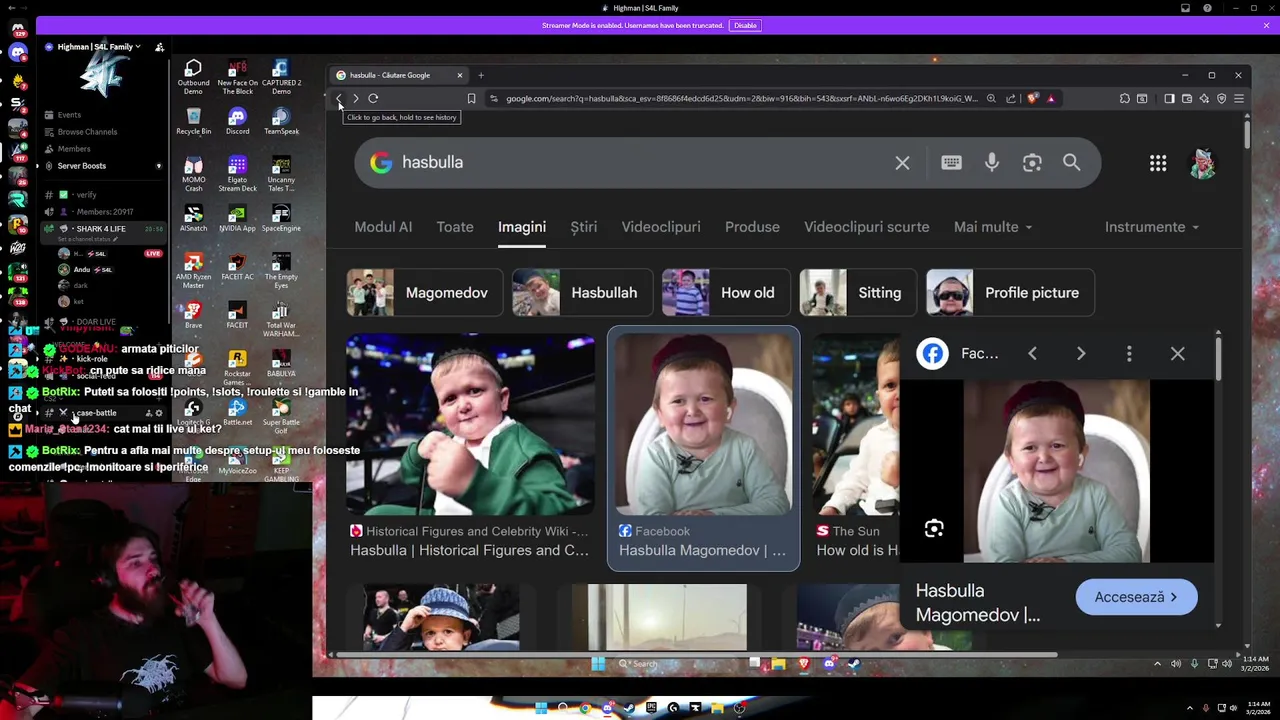The image size is (1280, 720).
Task: Show previous image in preview panel
Action: click(x=1033, y=353)
